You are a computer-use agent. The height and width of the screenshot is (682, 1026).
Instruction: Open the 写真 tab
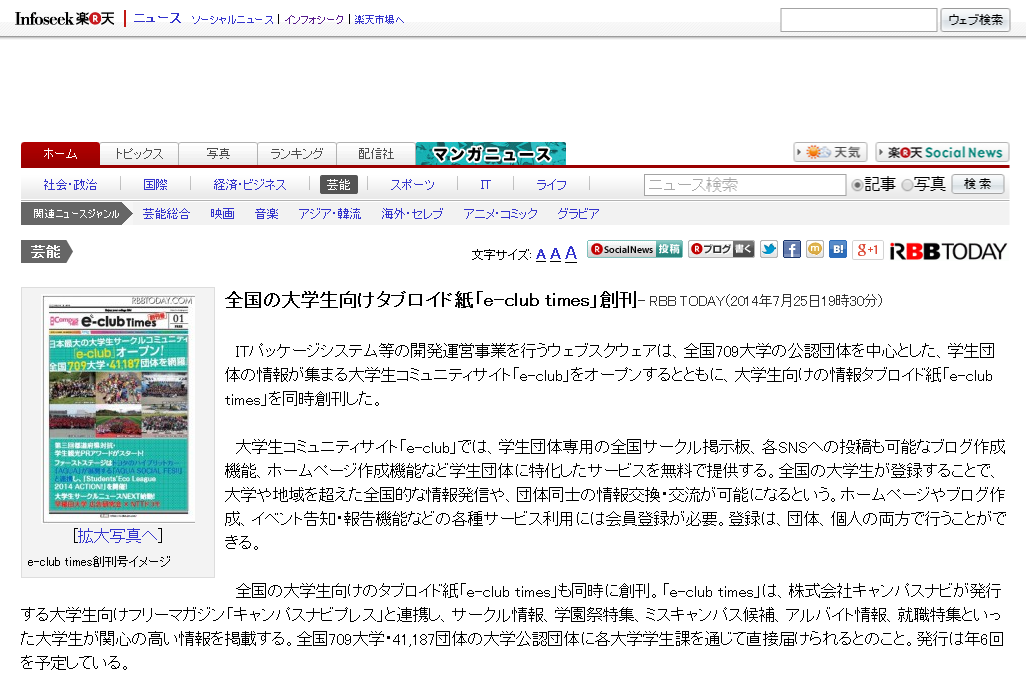click(218, 154)
